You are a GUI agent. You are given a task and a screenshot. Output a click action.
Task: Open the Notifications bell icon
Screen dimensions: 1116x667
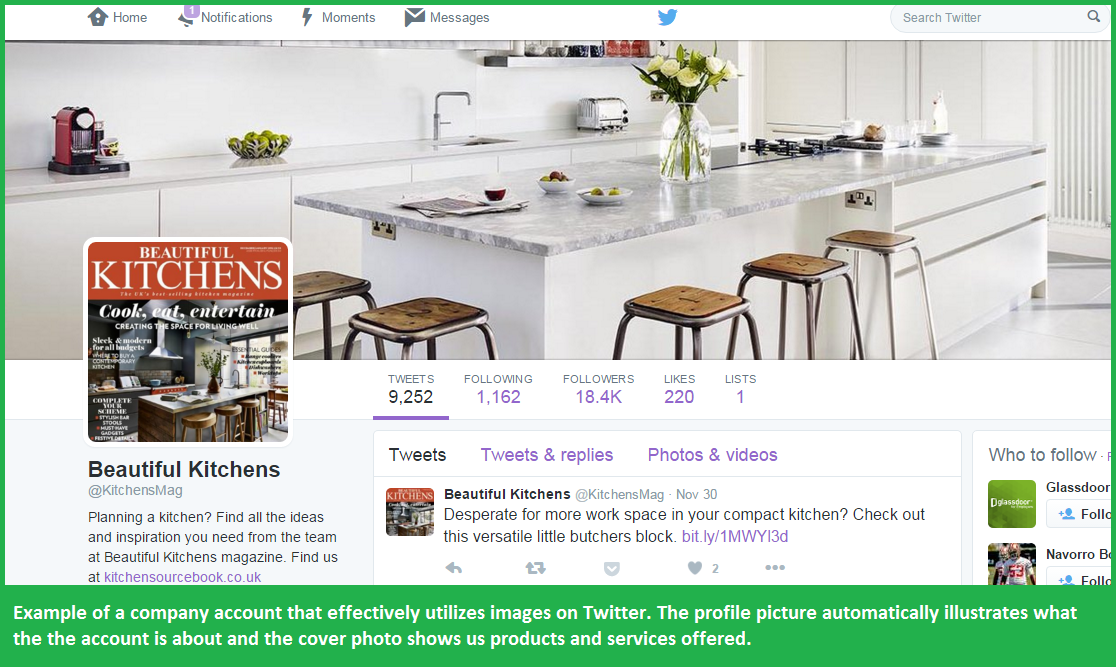click(x=187, y=16)
